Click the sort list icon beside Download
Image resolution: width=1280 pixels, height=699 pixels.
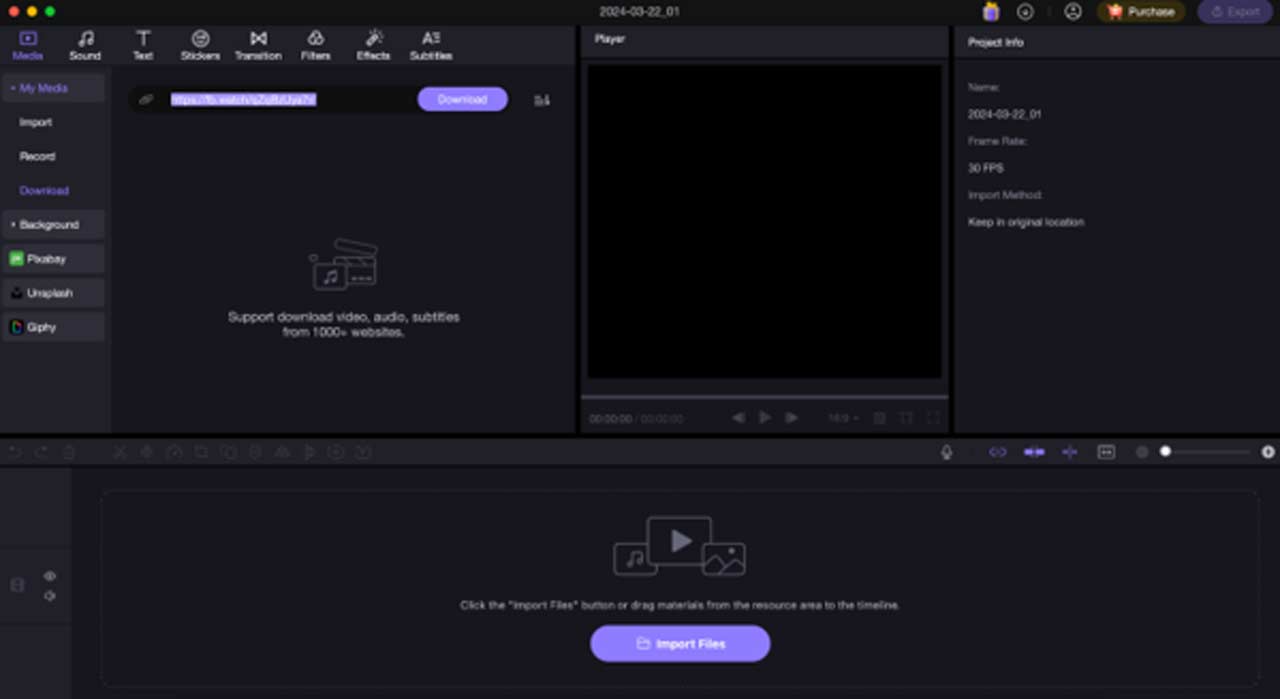pos(542,100)
